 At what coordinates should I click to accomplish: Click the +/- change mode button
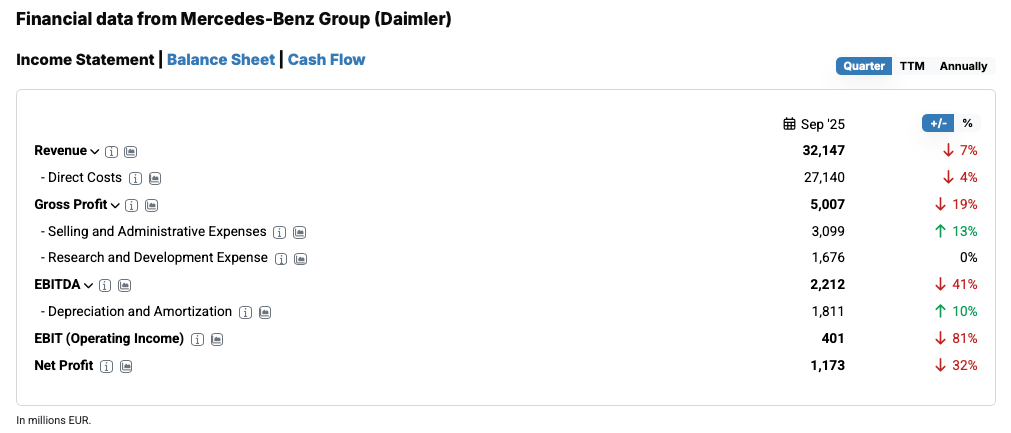[938, 123]
